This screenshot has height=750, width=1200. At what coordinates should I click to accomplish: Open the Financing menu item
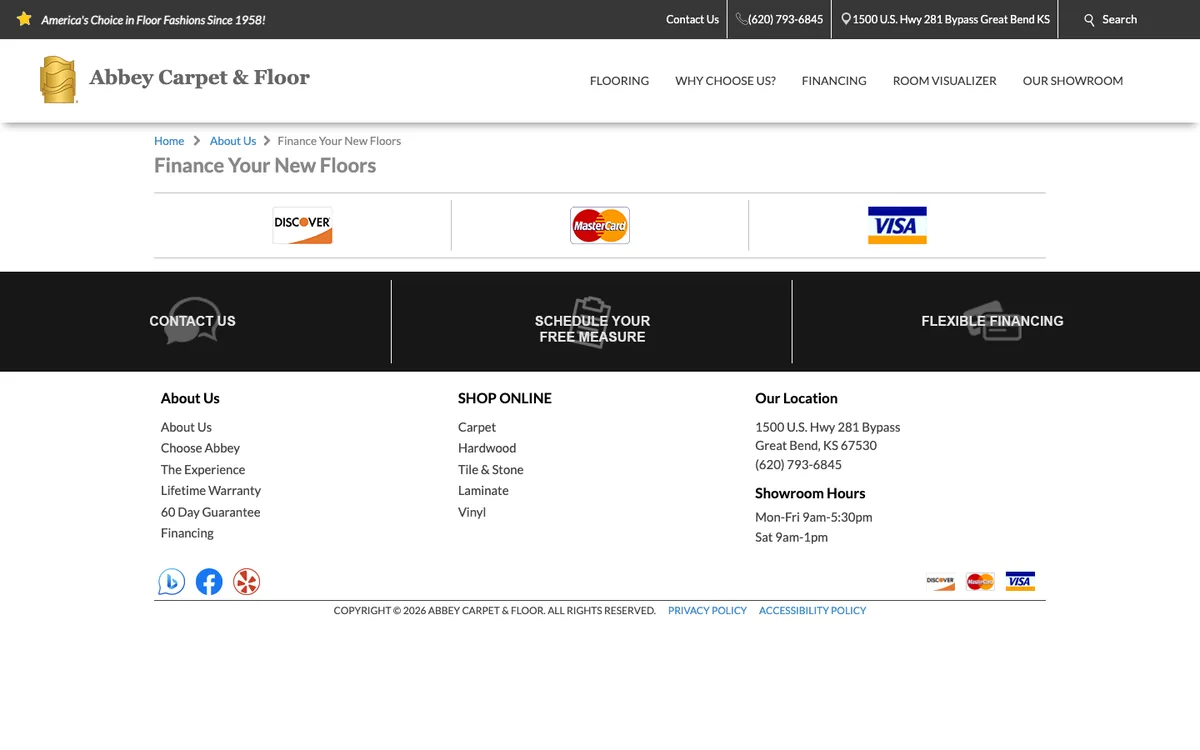[834, 81]
